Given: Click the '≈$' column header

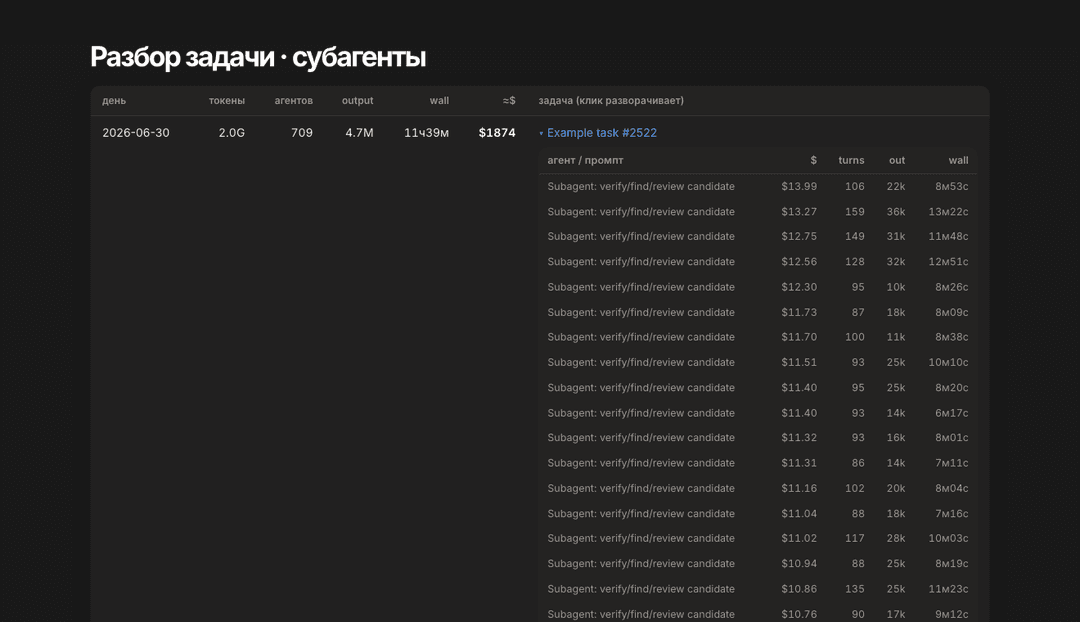Looking at the screenshot, I should 509,101.
